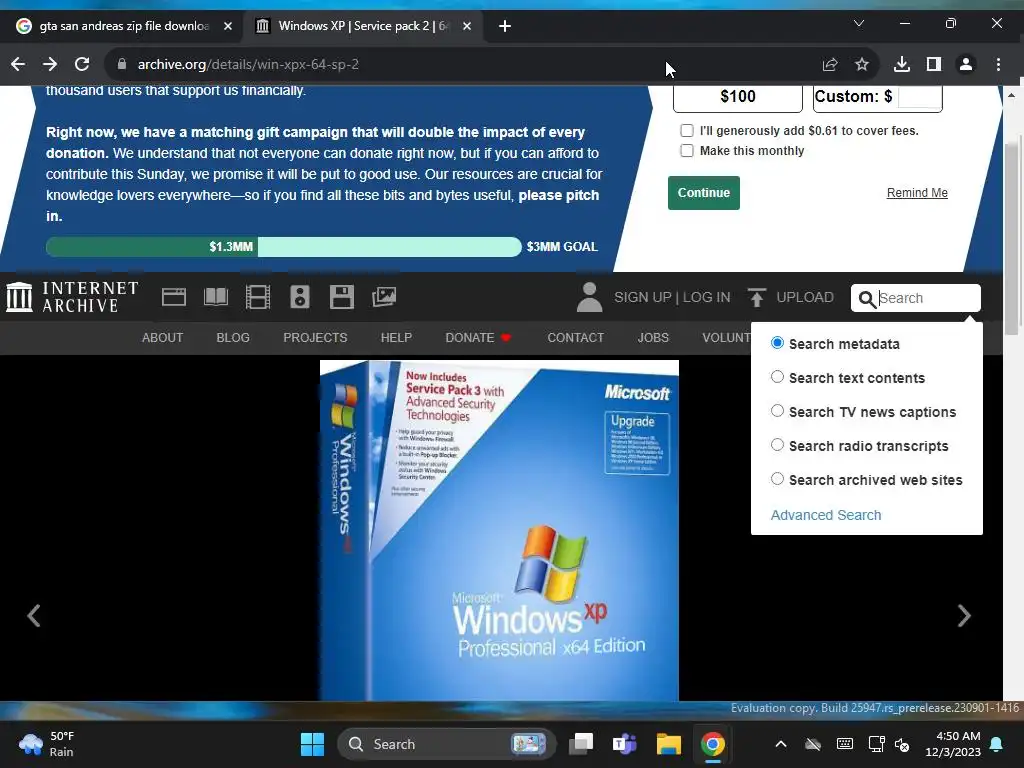Open the CONTACT menu item

(575, 338)
